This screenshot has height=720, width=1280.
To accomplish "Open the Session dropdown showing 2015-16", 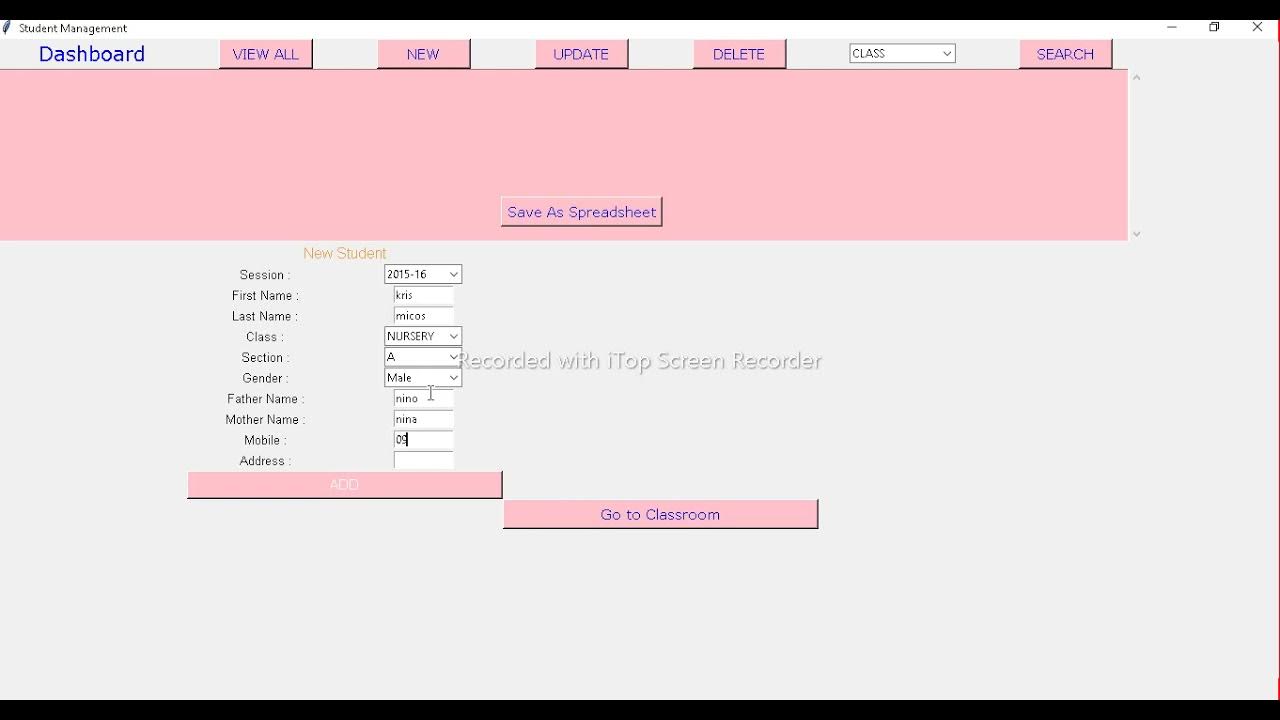I will 423,274.
